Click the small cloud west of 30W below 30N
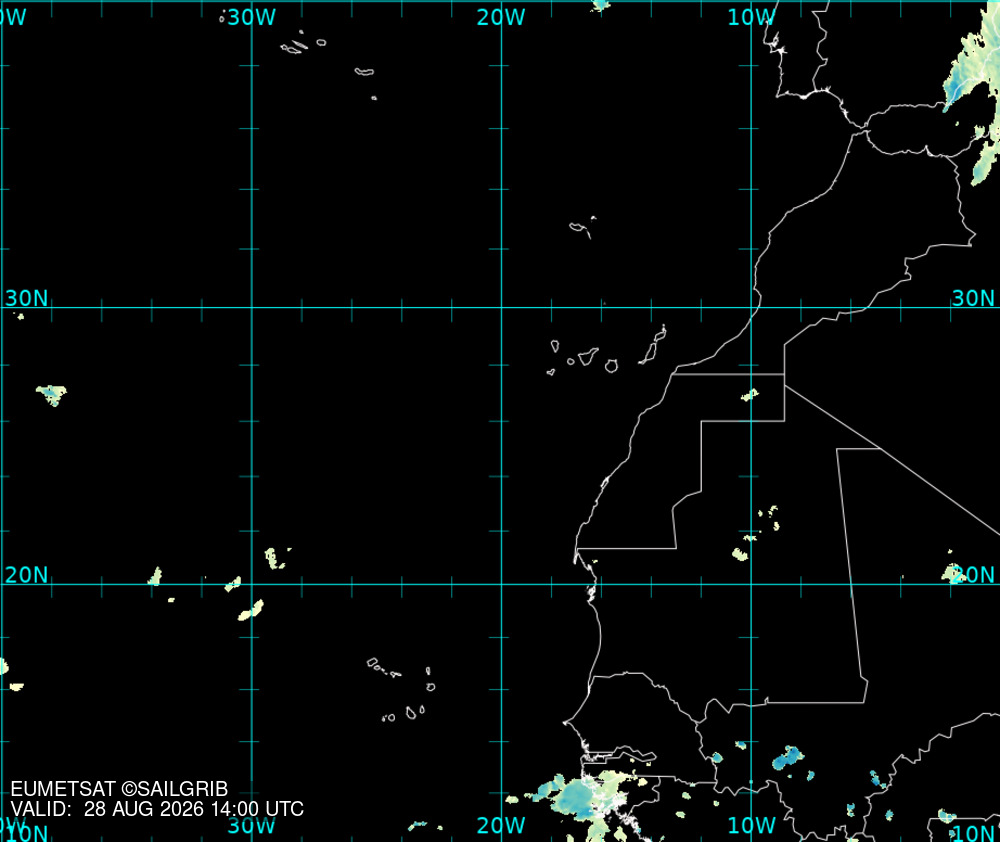This screenshot has height=842, width=1000. click(52, 395)
